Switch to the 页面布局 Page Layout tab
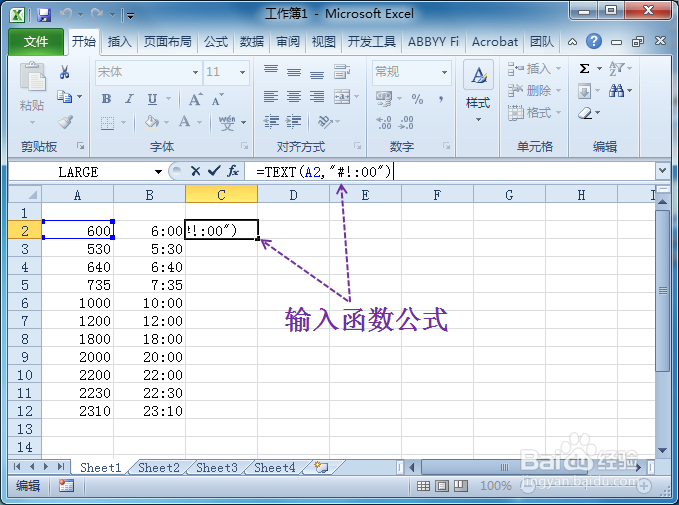The image size is (679, 505). pyautogui.click(x=168, y=42)
